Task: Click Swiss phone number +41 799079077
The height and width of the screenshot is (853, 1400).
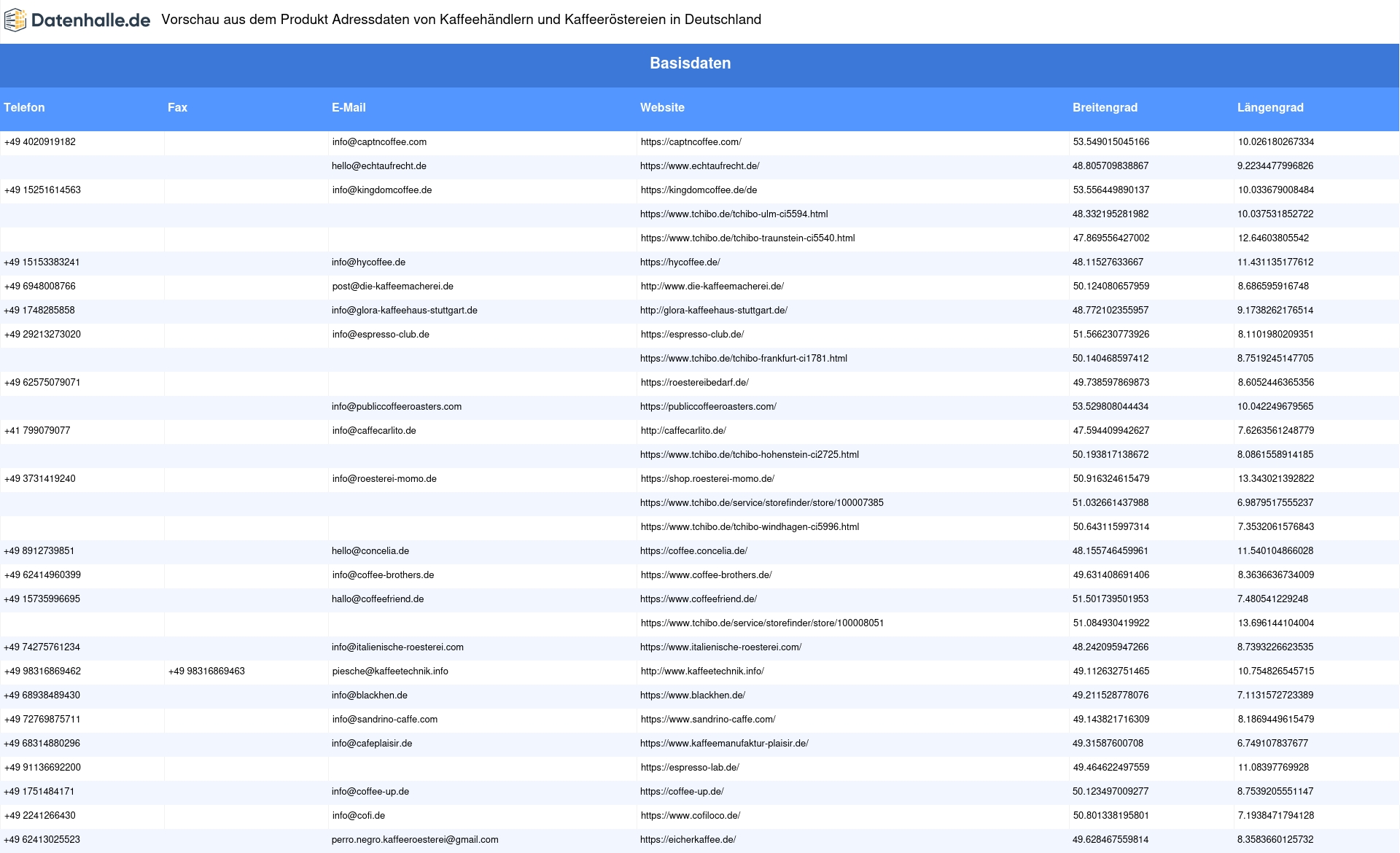Action: pyautogui.click(x=37, y=431)
